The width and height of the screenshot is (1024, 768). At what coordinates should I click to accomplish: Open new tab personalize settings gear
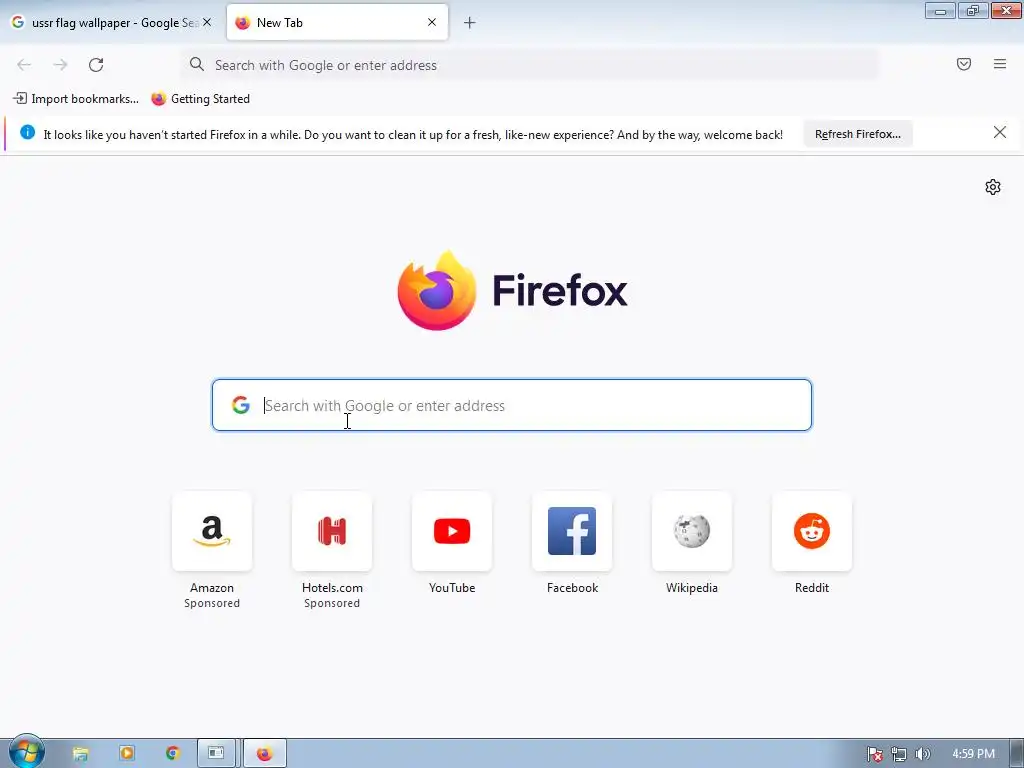tap(993, 187)
